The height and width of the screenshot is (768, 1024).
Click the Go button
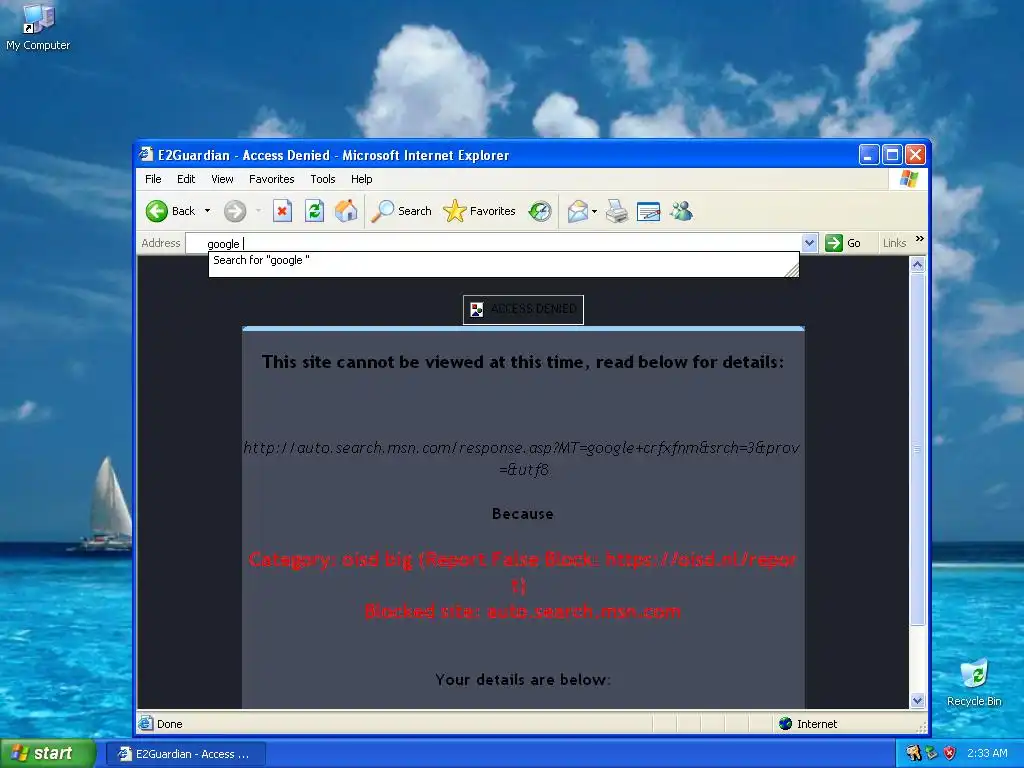[842, 243]
